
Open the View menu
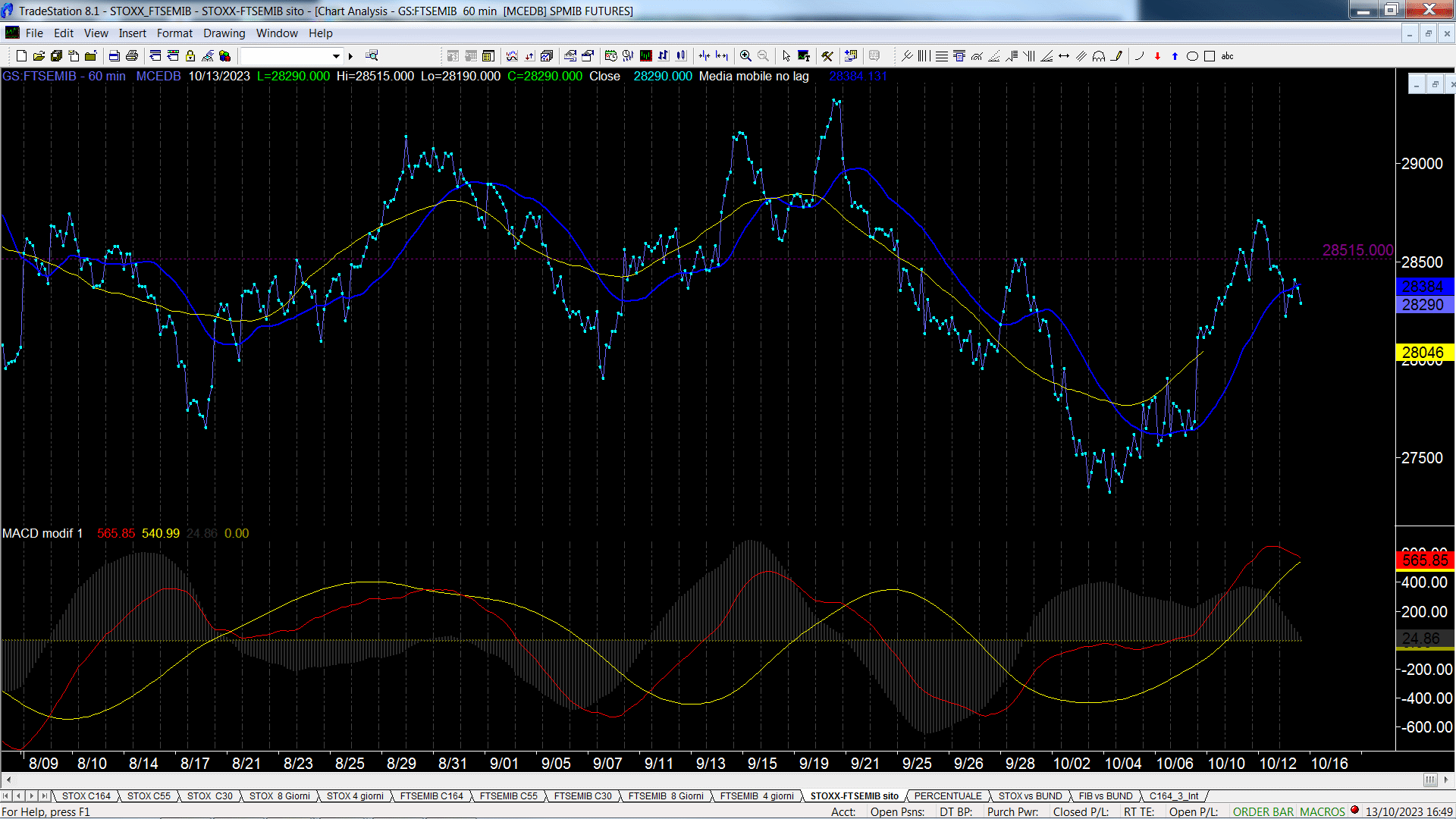(x=96, y=33)
